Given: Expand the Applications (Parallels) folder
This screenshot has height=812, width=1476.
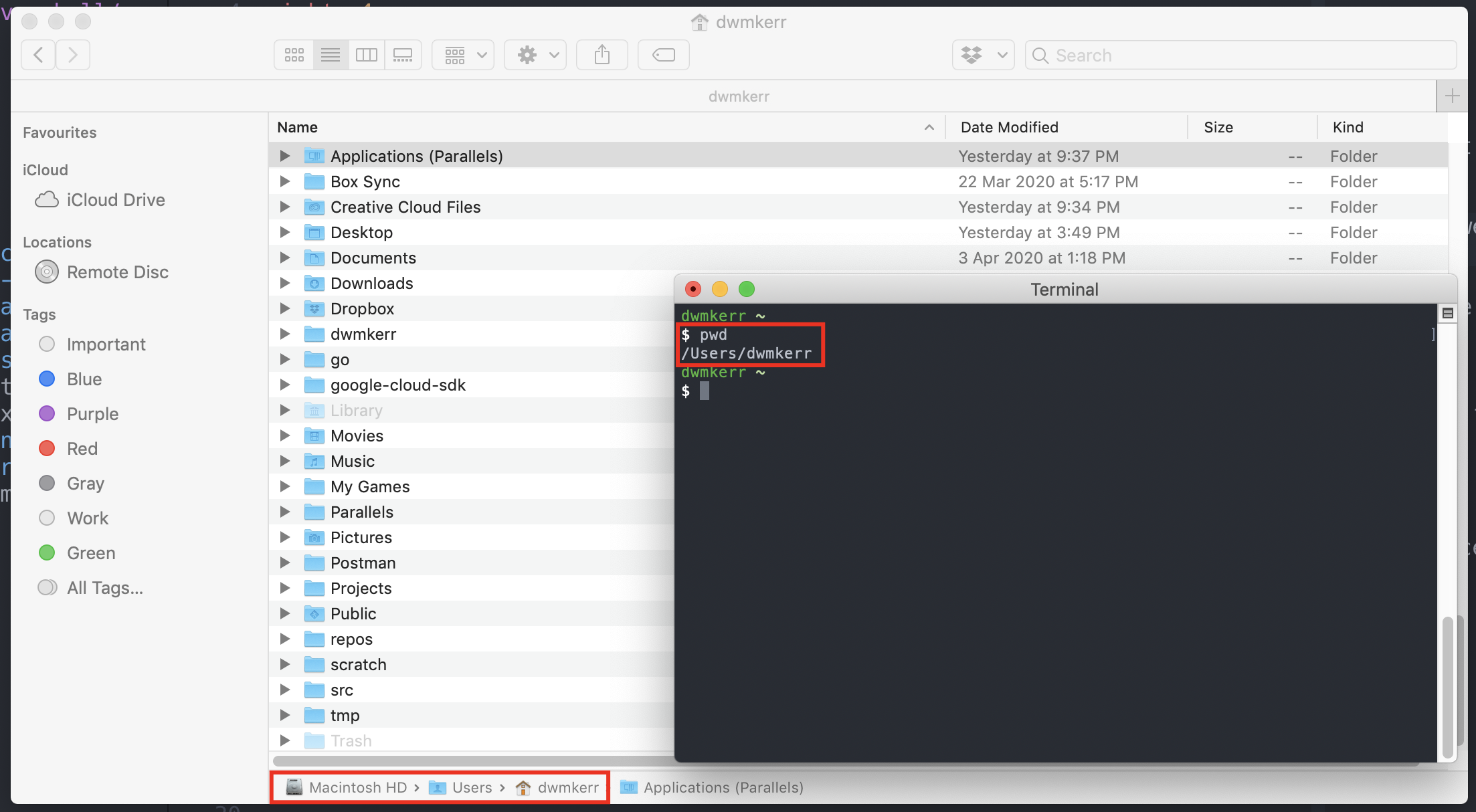Looking at the screenshot, I should coord(287,156).
